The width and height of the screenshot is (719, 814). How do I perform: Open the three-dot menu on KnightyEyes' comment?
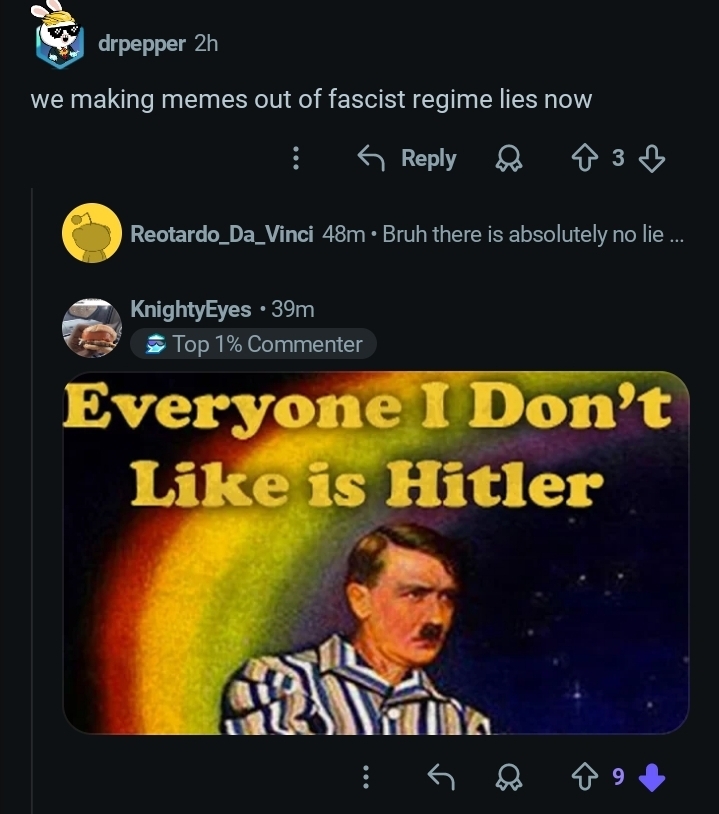point(365,777)
